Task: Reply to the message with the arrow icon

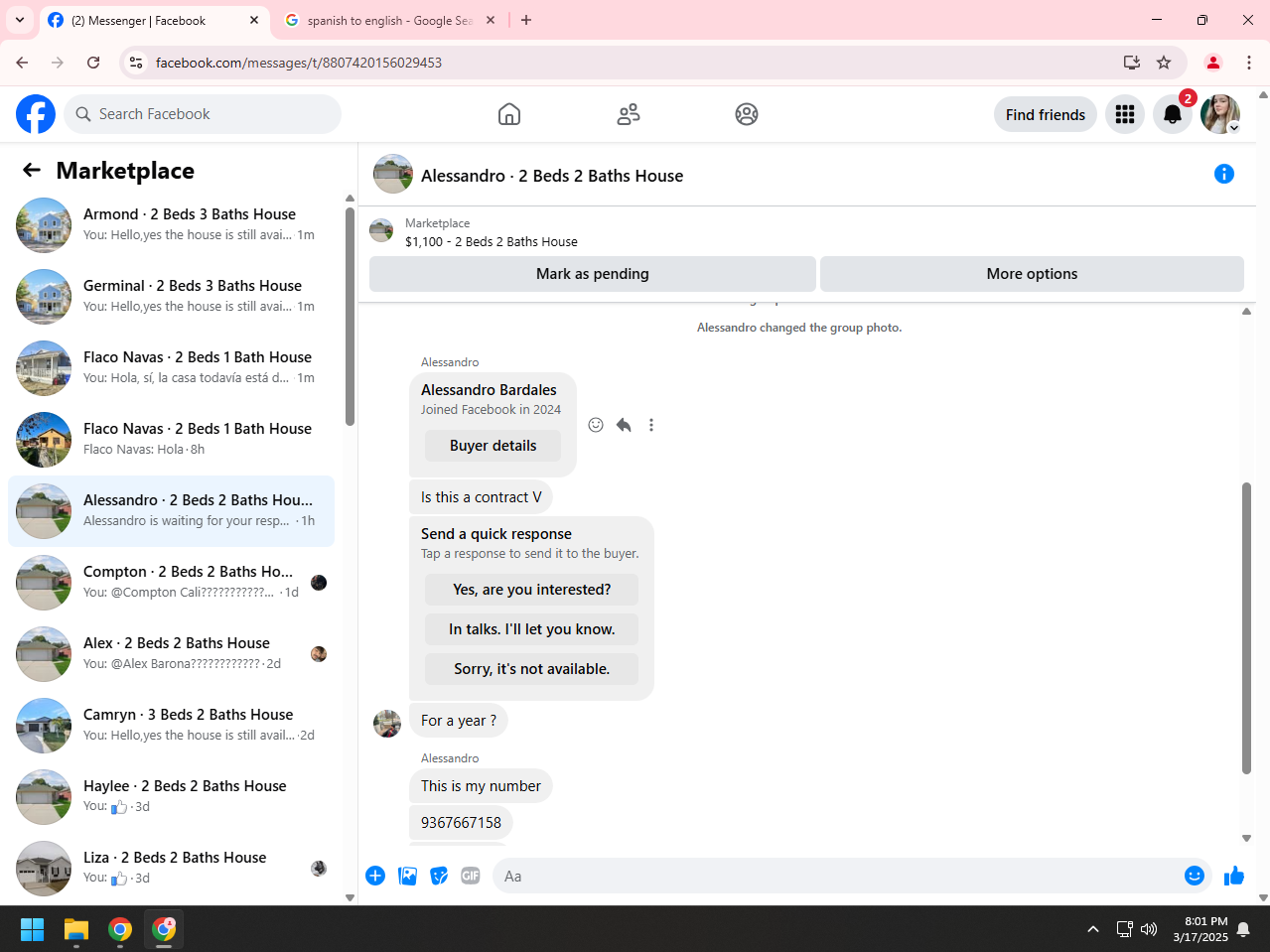Action: 624,425
